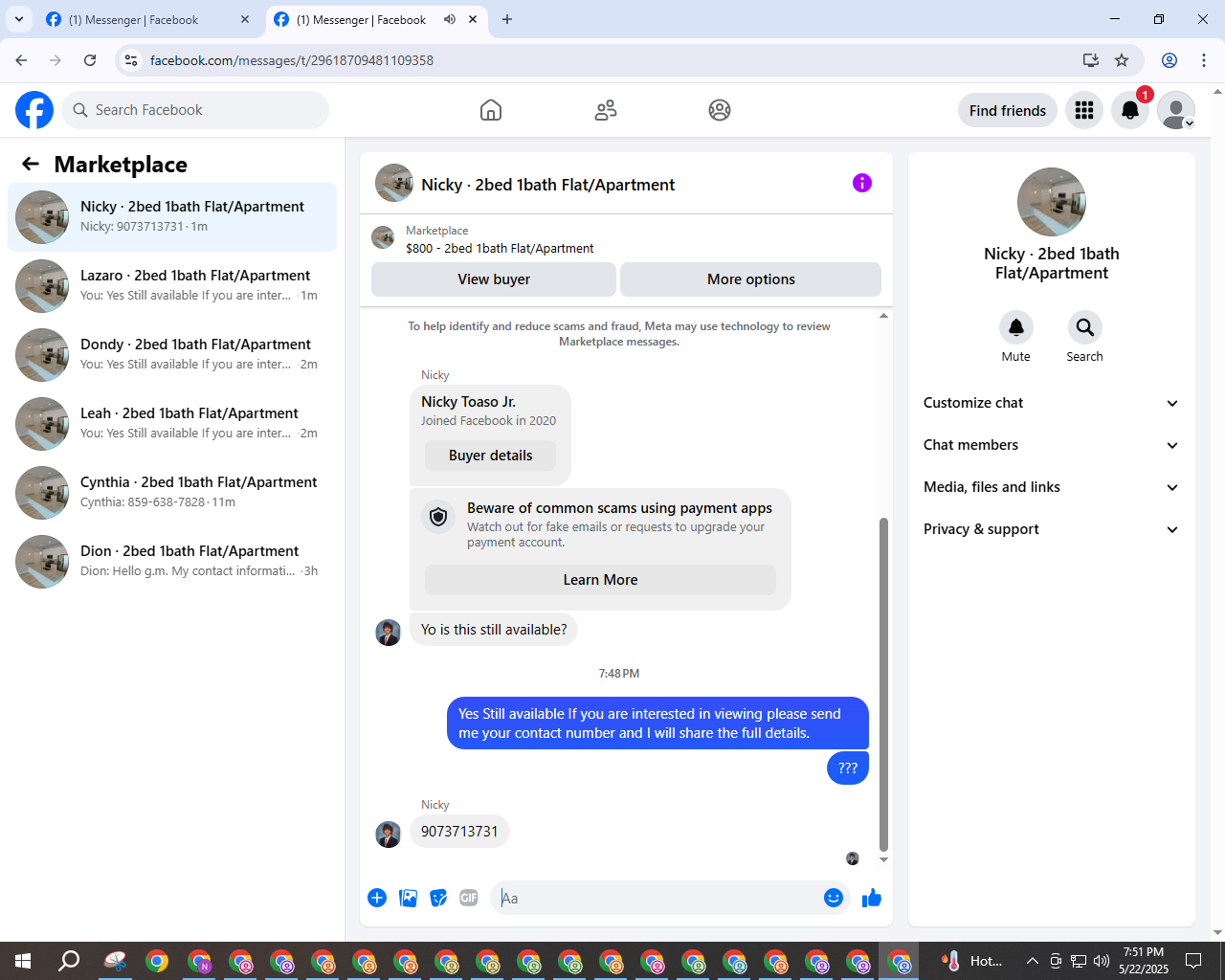Open Nicky's profile picture in right panel
The image size is (1225, 980).
tap(1052, 202)
